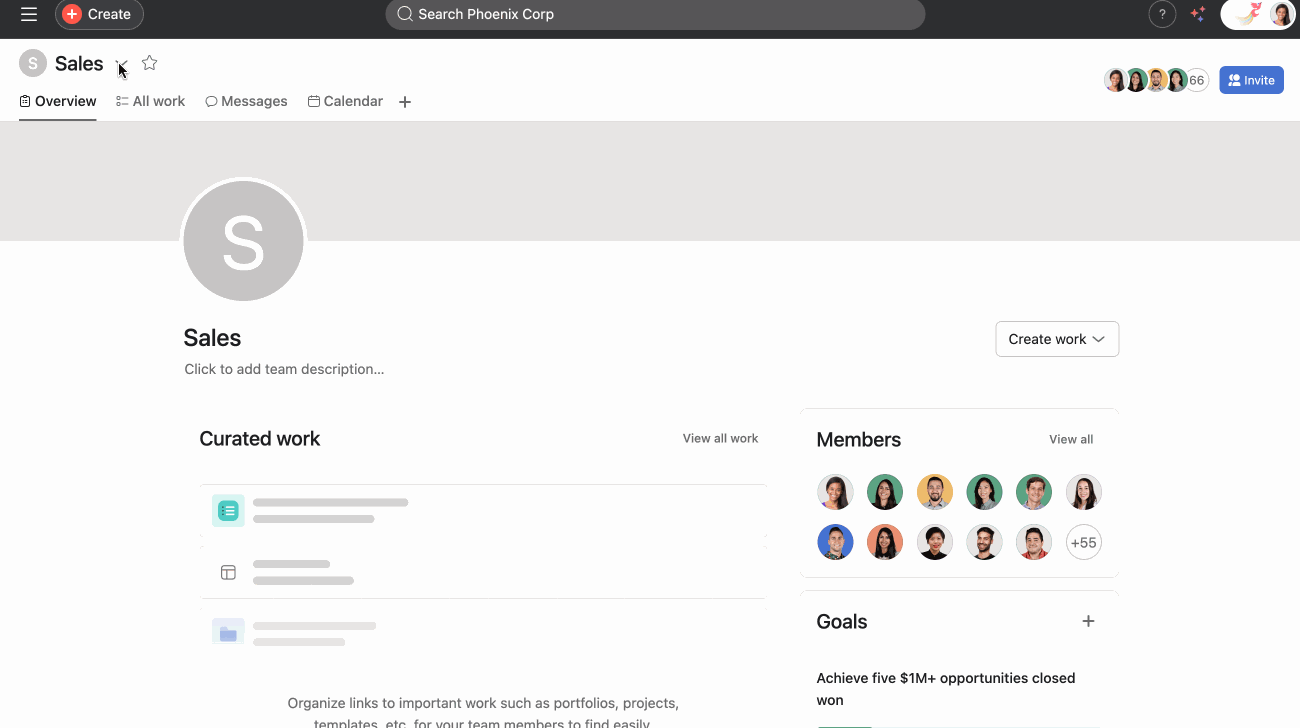Open the hamburger navigation menu
This screenshot has width=1300, height=728.
pyautogui.click(x=29, y=14)
